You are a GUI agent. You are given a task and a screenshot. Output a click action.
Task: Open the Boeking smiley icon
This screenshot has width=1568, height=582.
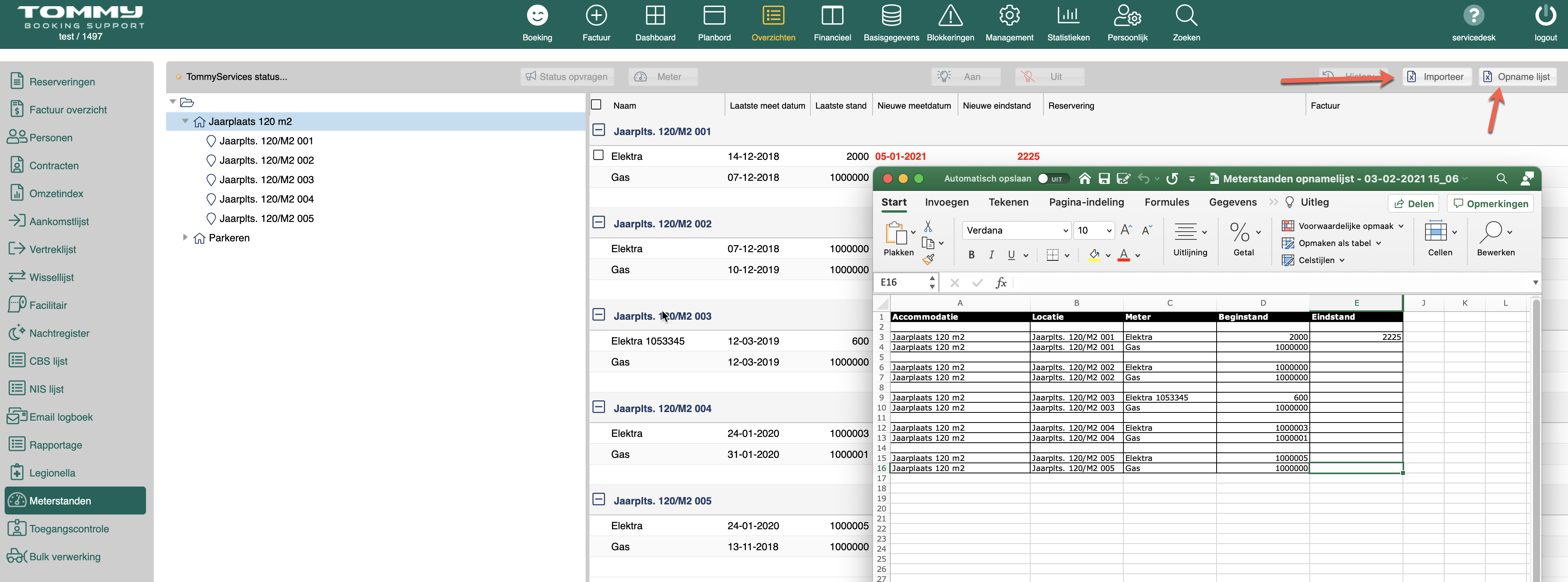point(537,16)
